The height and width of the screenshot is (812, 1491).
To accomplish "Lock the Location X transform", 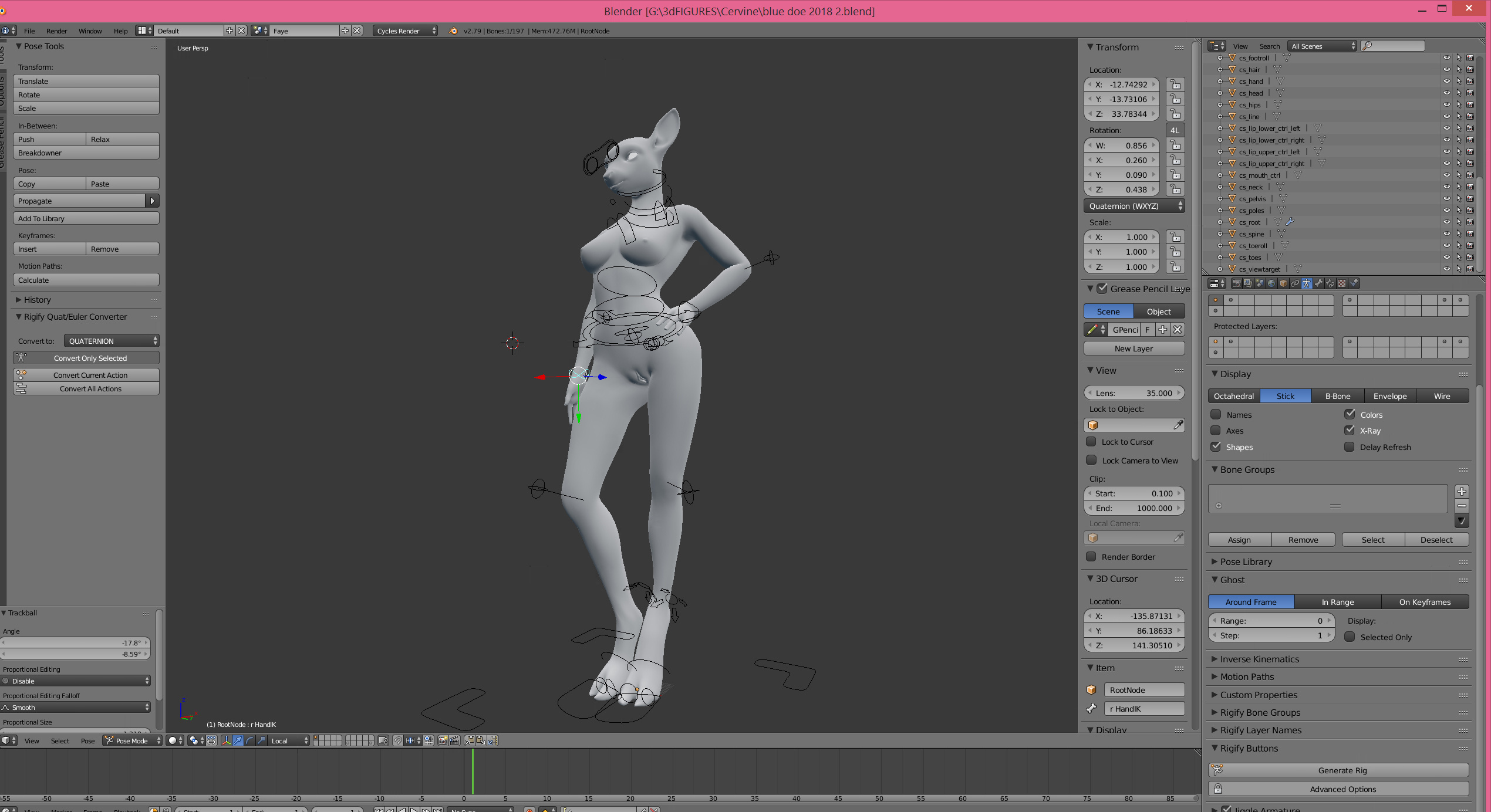I will coord(1175,84).
